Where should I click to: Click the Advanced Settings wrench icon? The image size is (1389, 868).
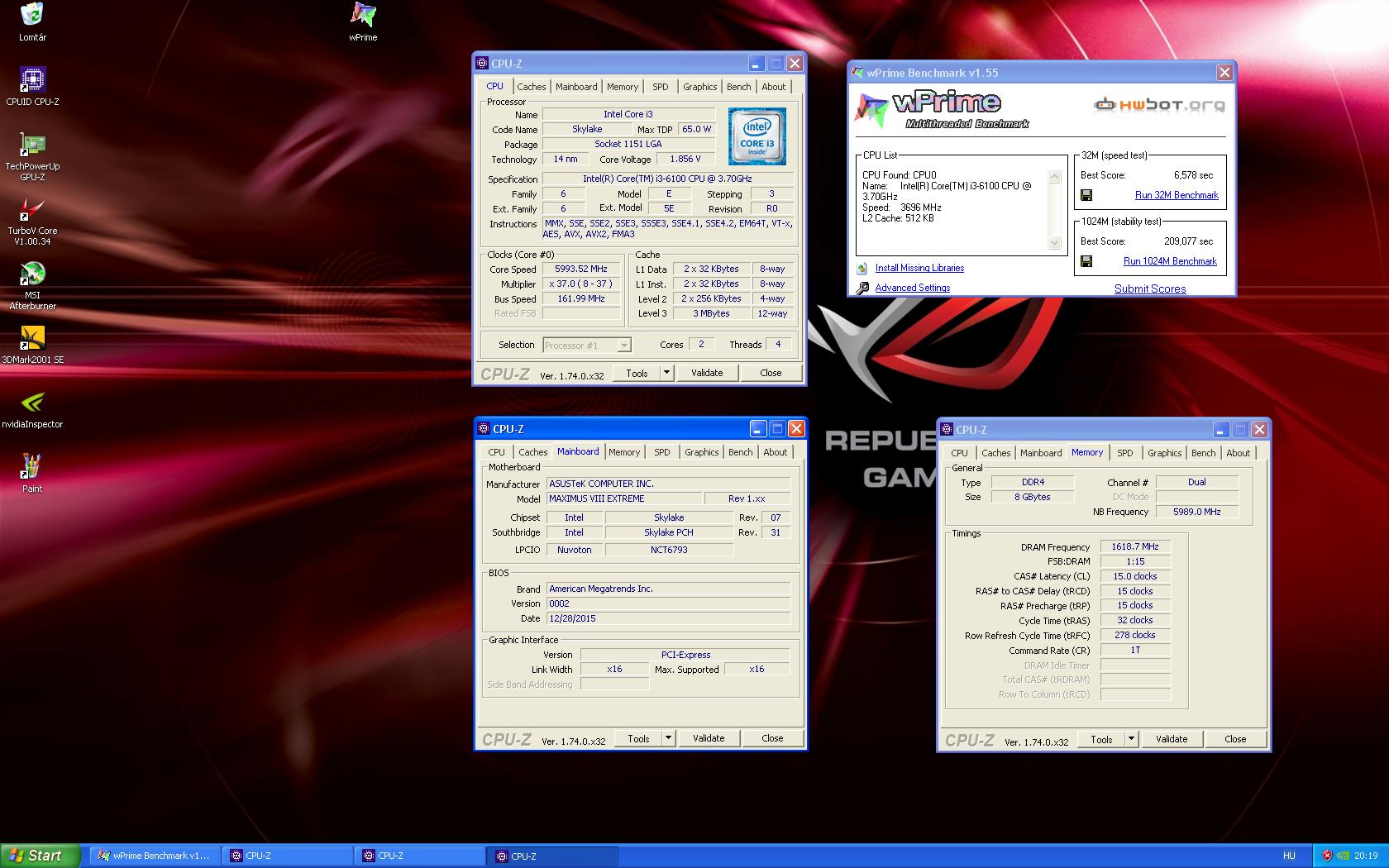point(862,288)
